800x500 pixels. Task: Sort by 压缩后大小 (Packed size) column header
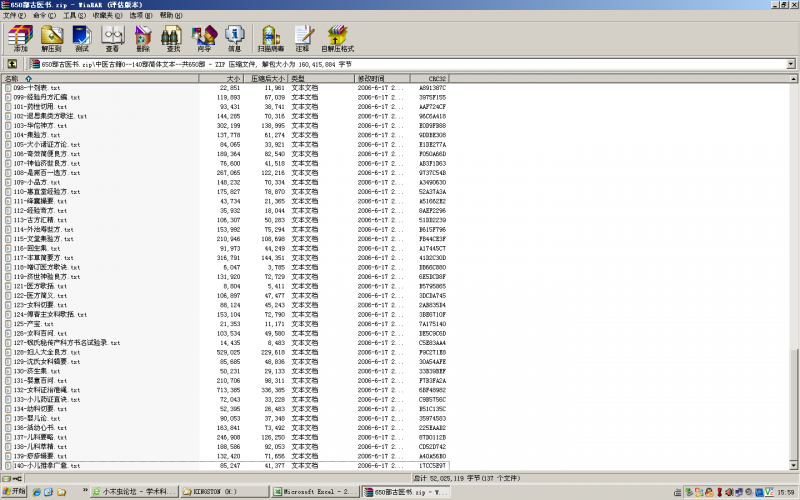tap(266, 79)
